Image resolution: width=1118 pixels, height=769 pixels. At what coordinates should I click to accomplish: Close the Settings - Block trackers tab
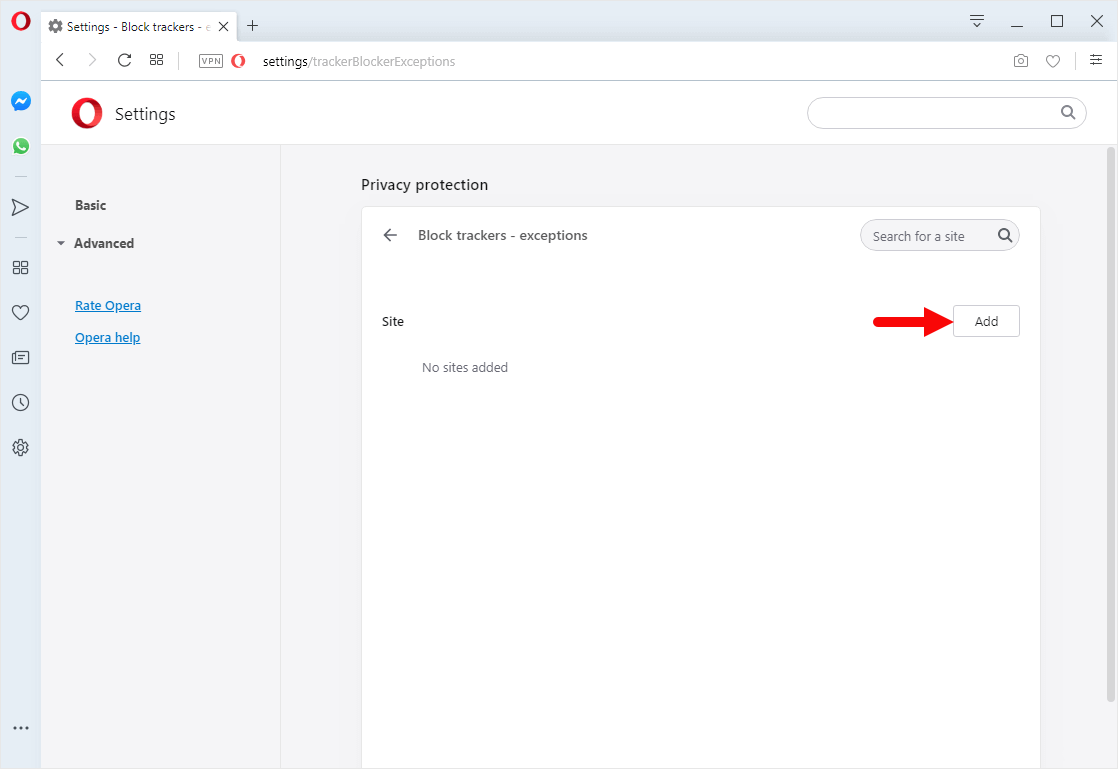point(223,26)
